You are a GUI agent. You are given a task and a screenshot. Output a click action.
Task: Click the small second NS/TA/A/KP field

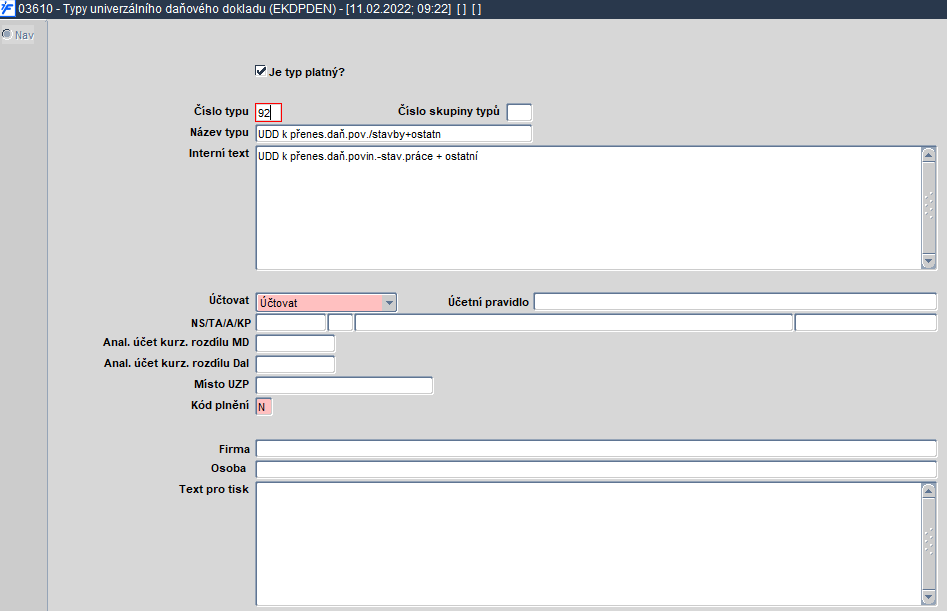tap(341, 322)
